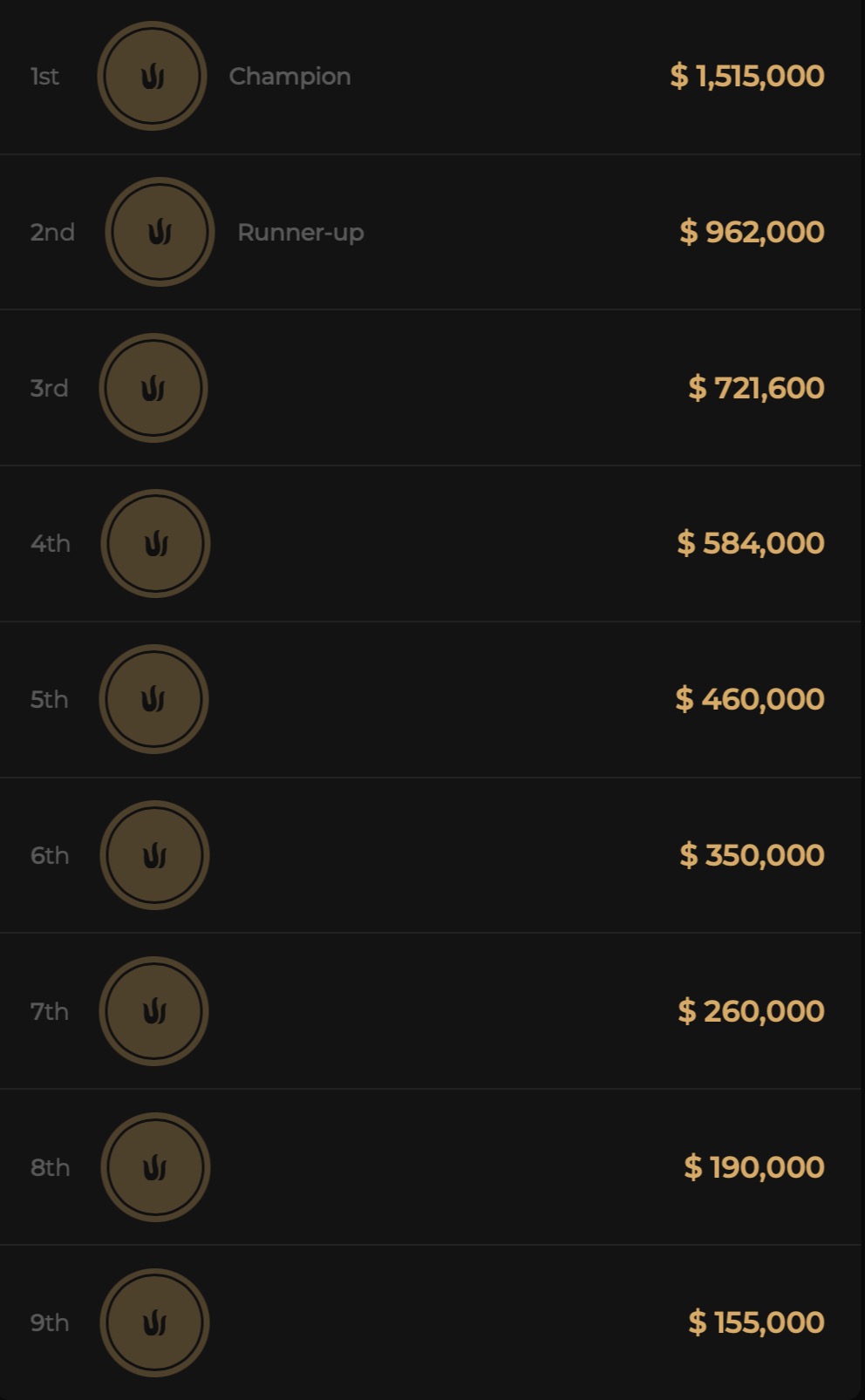Click the $584,000 prize amount

[x=751, y=543]
